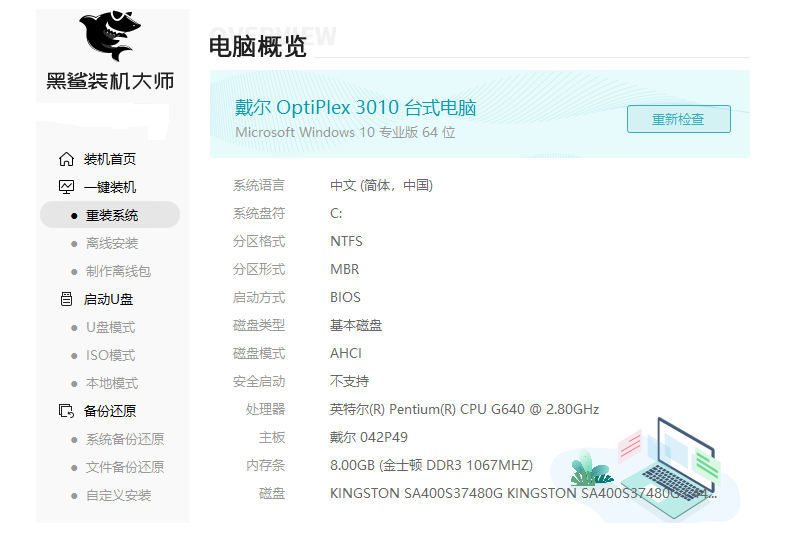Click the C: drive letter value
Image resolution: width=800 pixels, height=533 pixels.
point(336,213)
